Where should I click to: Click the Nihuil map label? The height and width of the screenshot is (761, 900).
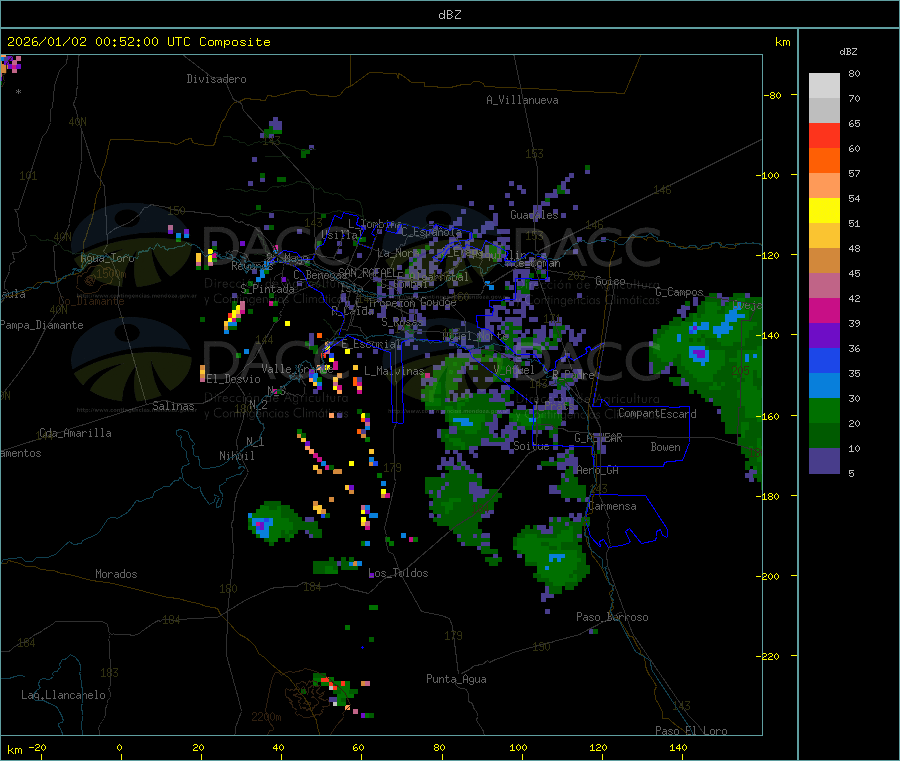click(x=237, y=456)
